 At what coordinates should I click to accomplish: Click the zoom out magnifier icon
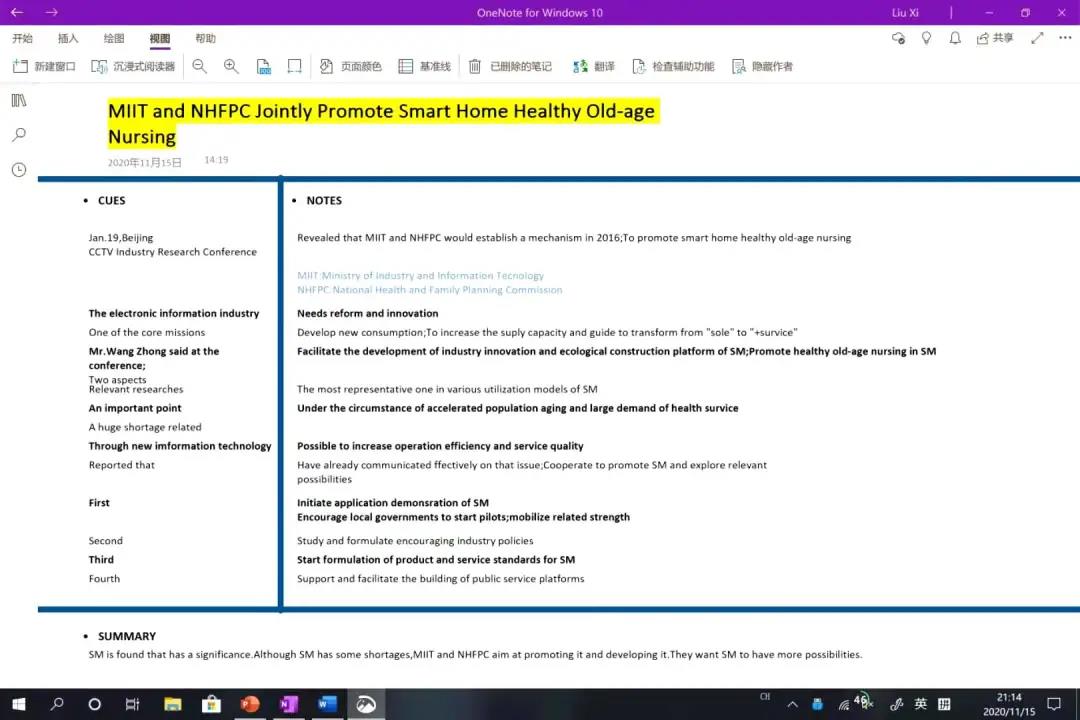coord(199,66)
